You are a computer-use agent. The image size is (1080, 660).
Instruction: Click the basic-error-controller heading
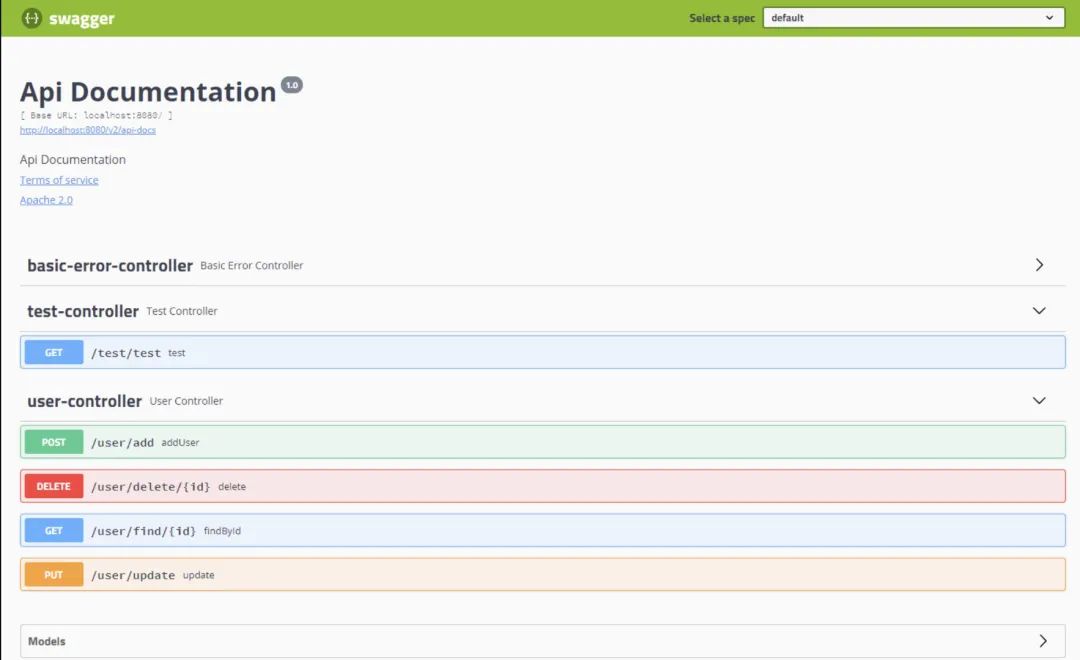pyautogui.click(x=110, y=265)
